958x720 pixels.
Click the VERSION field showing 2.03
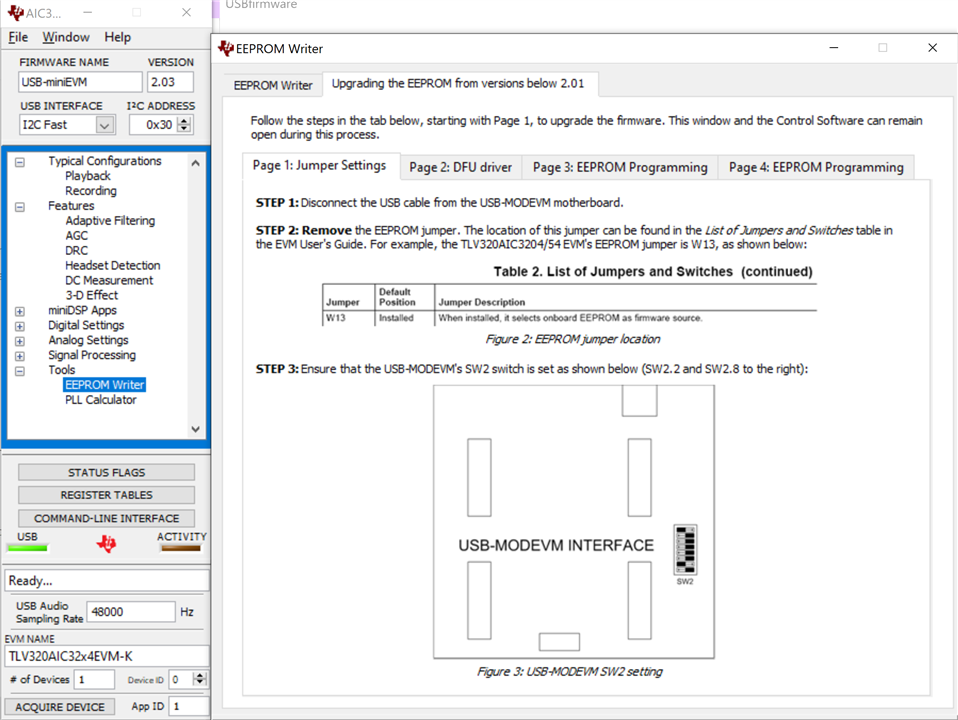click(x=170, y=82)
